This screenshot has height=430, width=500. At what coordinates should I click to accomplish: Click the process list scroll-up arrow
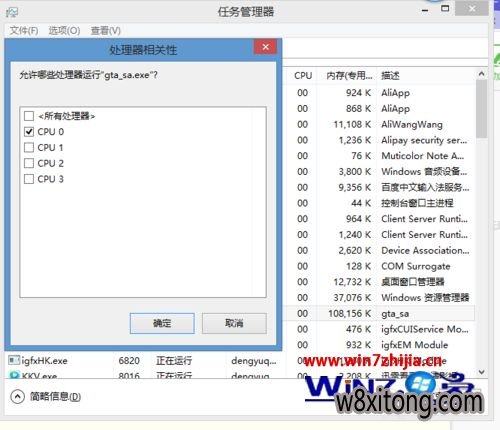pyautogui.click(x=481, y=74)
